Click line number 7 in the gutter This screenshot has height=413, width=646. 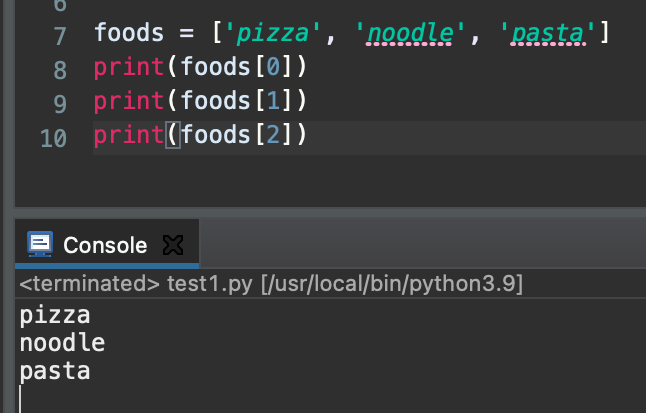pos(57,37)
